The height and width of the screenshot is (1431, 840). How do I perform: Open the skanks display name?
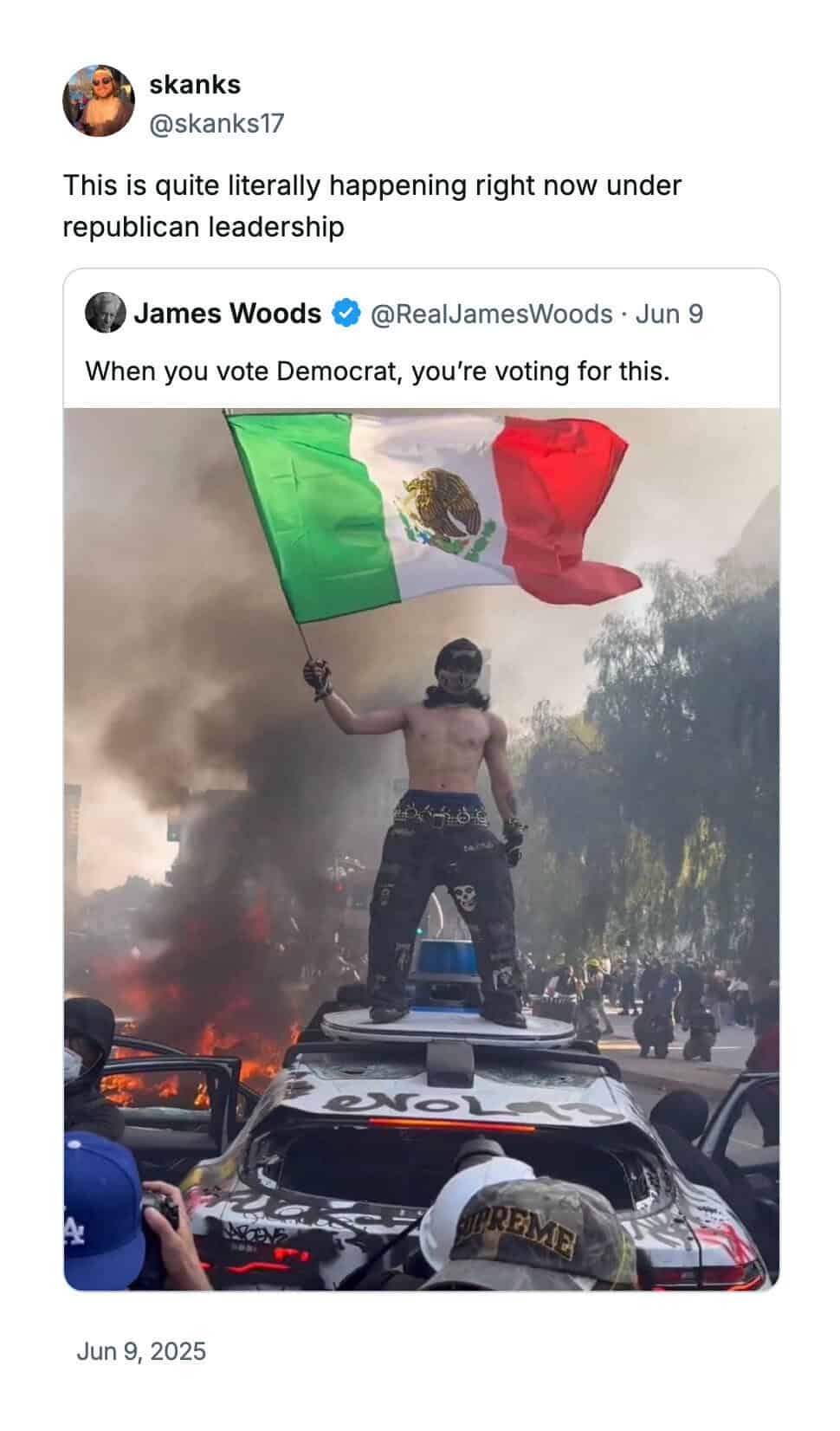tap(195, 84)
